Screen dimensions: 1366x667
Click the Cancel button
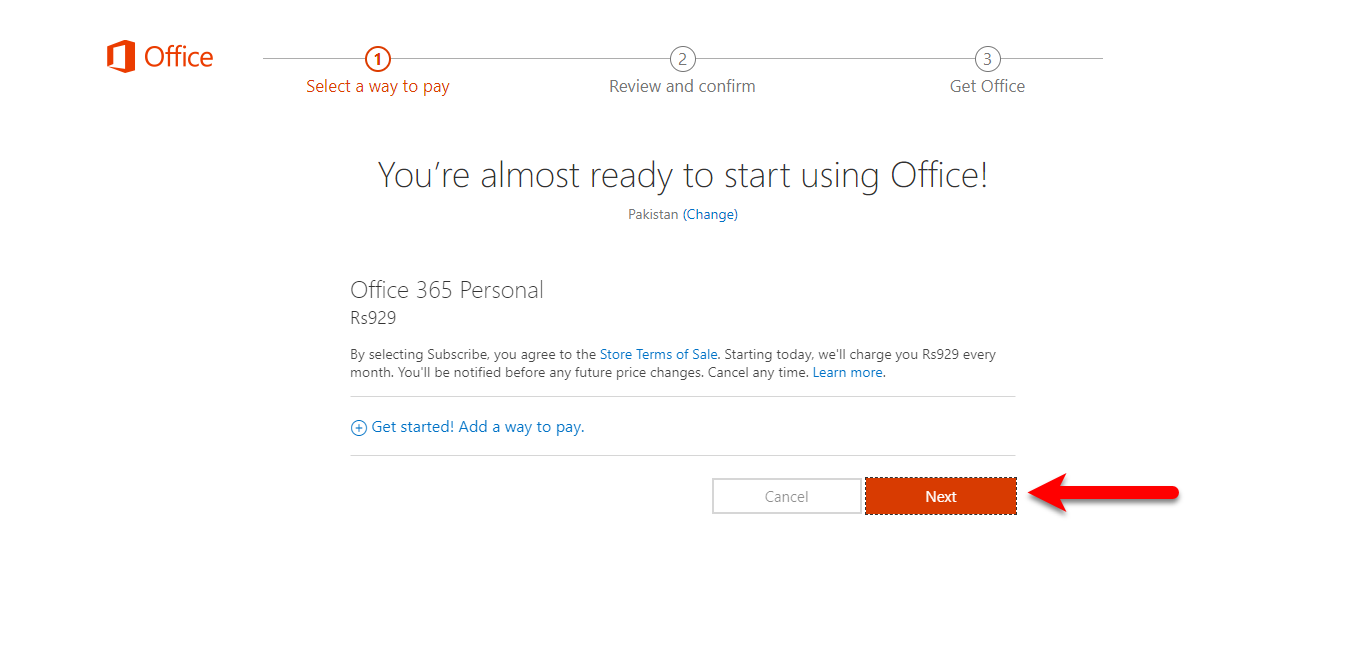point(787,496)
